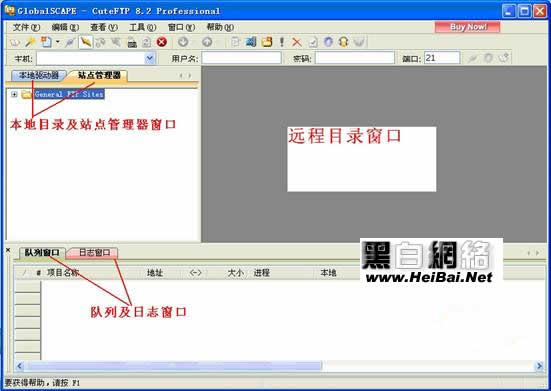551x391 pixels.
Task: Click the blue monitor toolbar icon
Action: coord(251,42)
